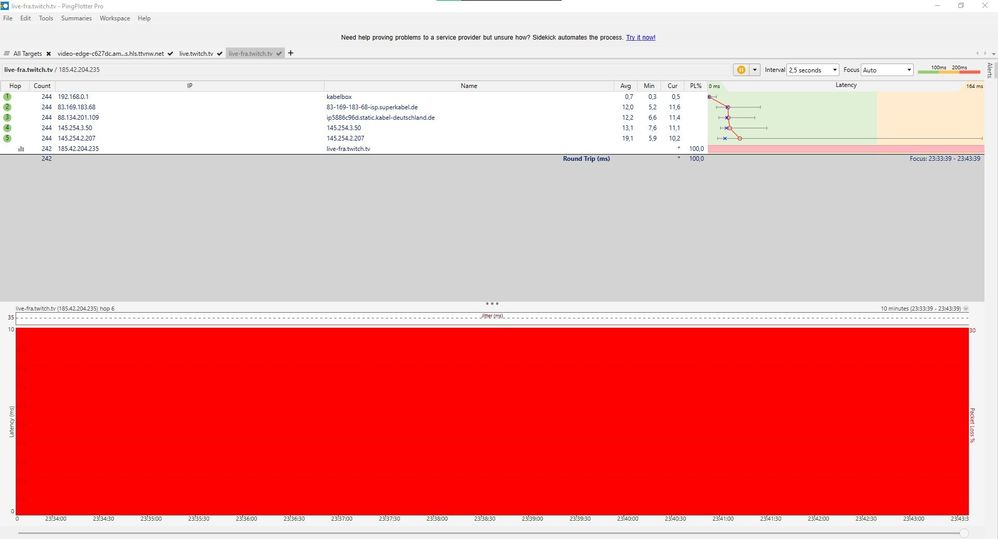Click the bar graph icon in 185.42.204.235 row

(x=21, y=149)
